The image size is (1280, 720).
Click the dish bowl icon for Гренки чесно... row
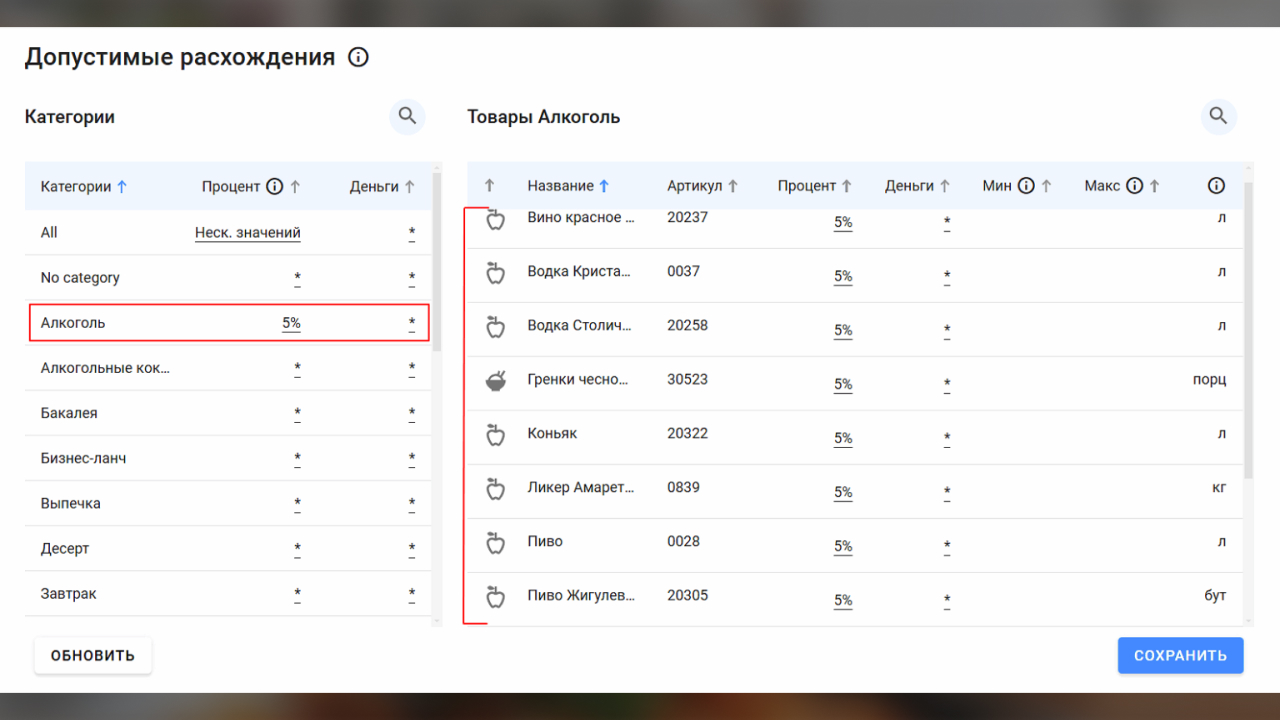tap(495, 381)
